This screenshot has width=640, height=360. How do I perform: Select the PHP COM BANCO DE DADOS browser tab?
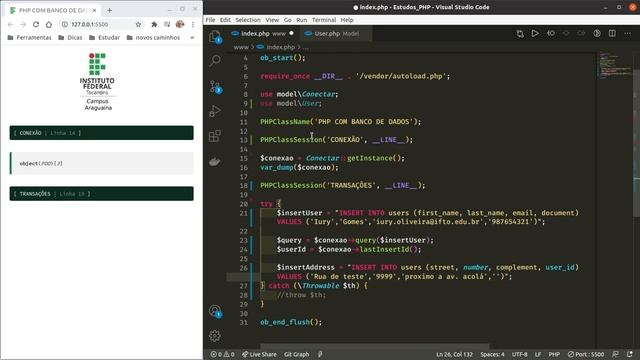click(x=53, y=10)
